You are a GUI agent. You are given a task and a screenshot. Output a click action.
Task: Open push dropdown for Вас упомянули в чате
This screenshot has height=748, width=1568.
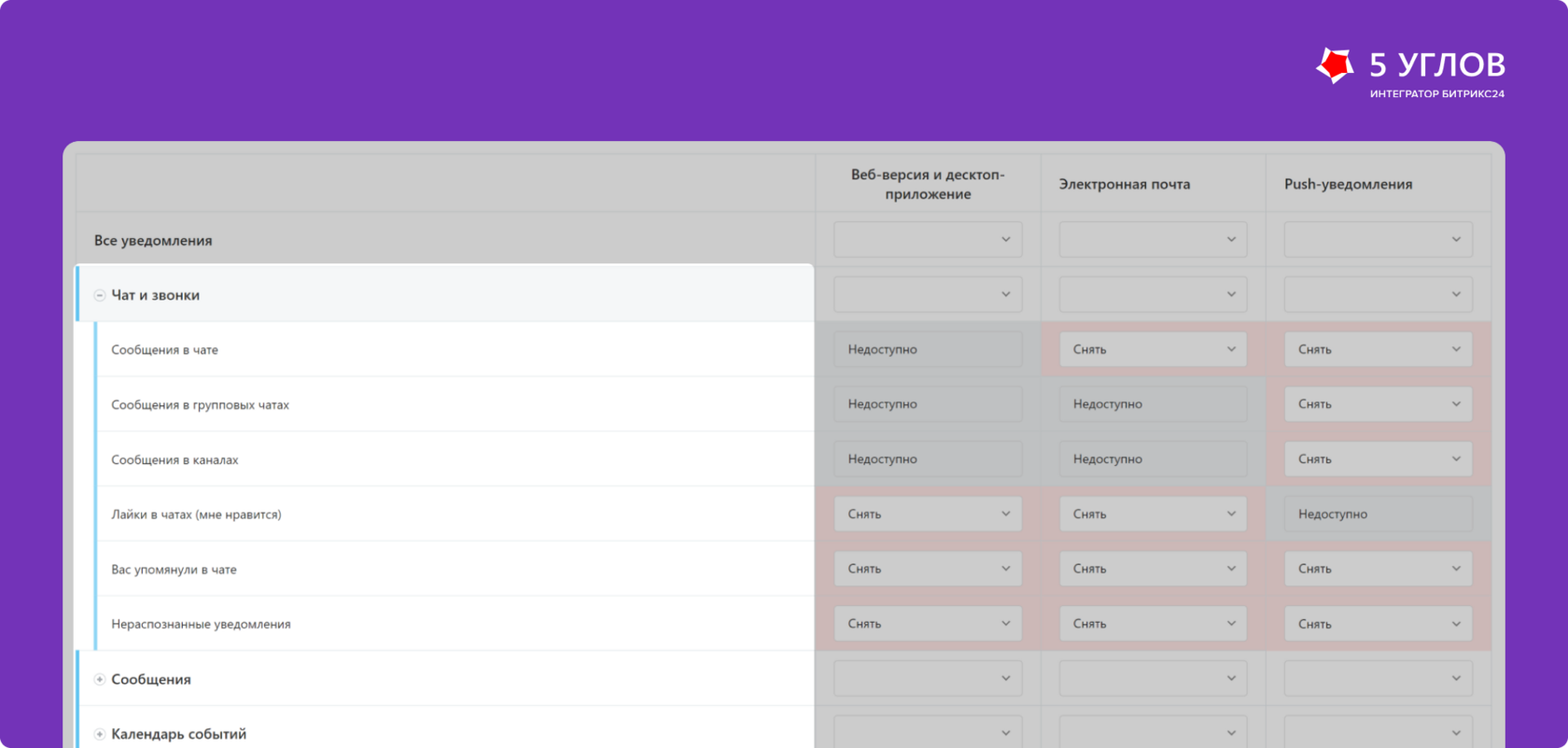click(1379, 569)
